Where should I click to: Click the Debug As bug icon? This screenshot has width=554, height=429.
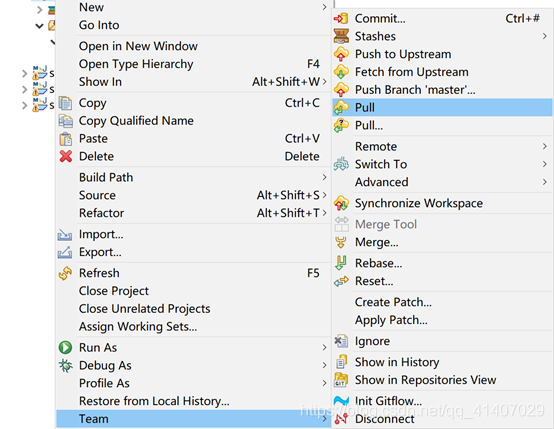(65, 365)
